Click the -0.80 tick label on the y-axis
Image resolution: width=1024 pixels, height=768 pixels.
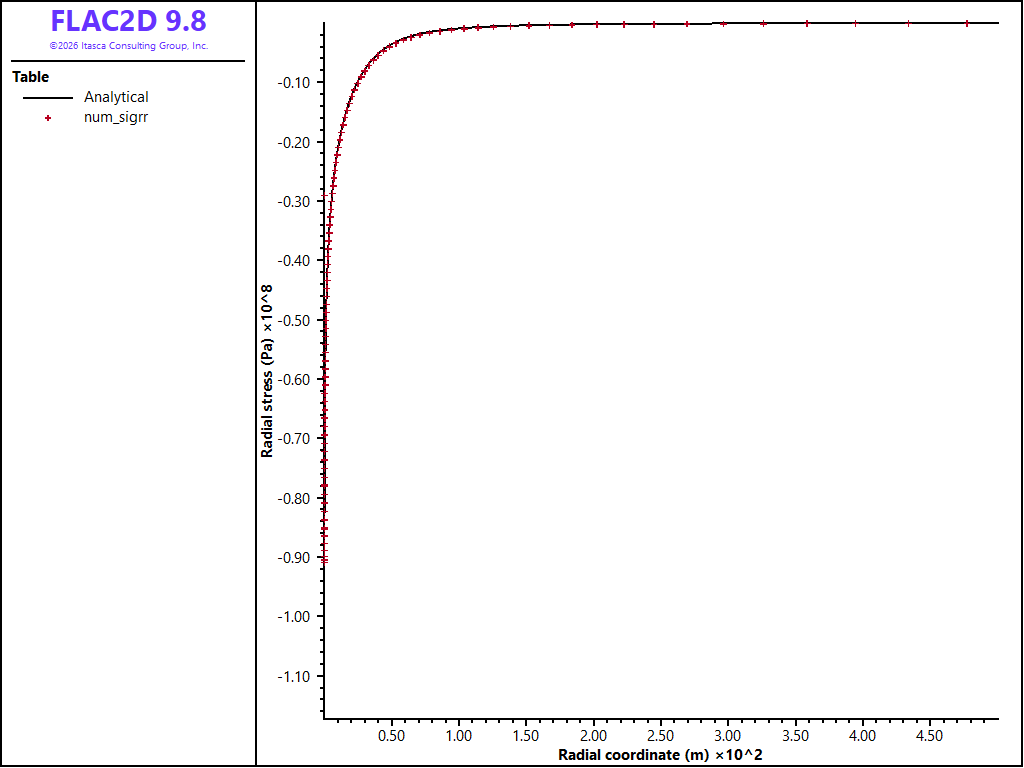click(x=294, y=498)
